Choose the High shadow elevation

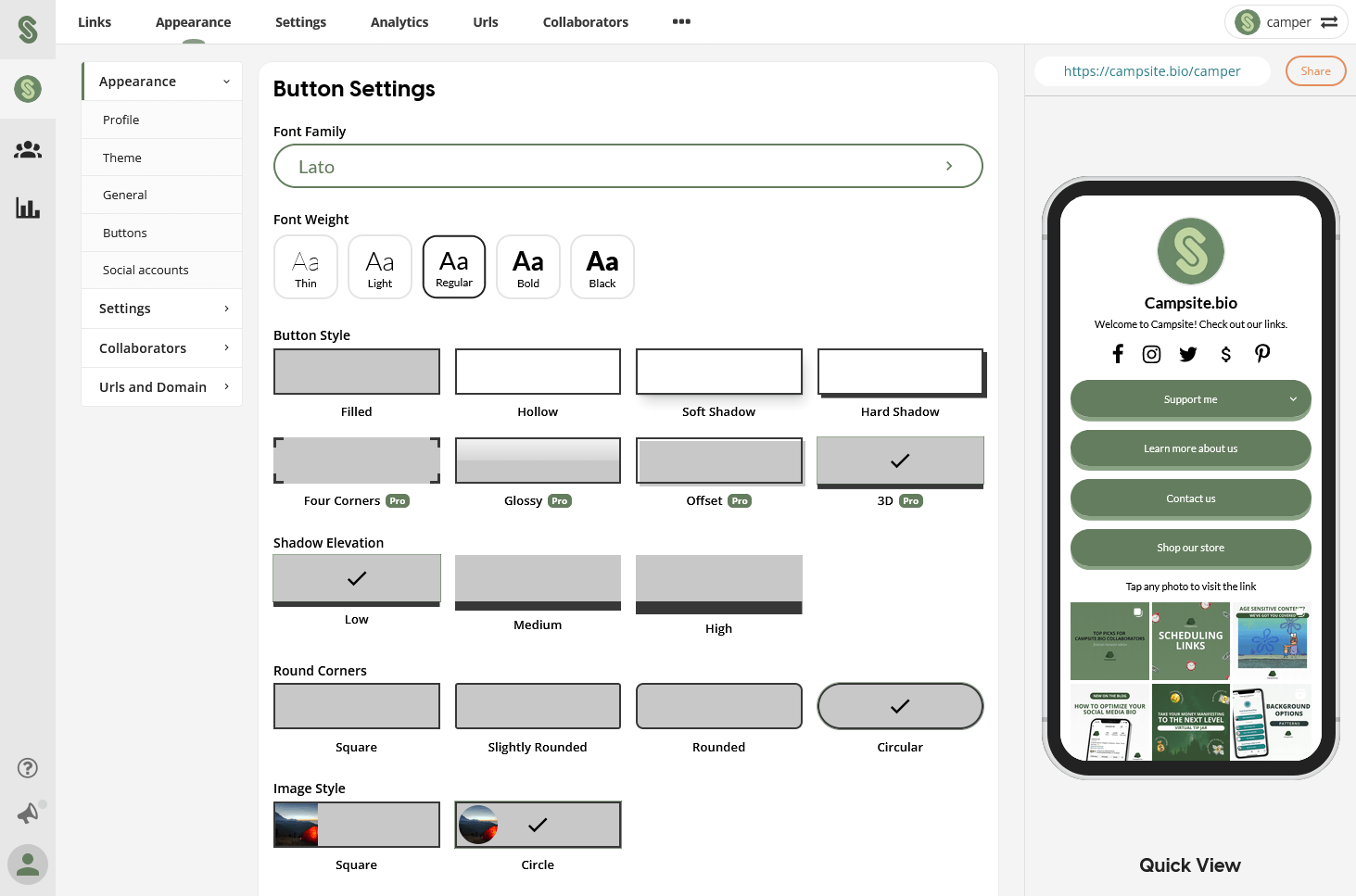(718, 583)
